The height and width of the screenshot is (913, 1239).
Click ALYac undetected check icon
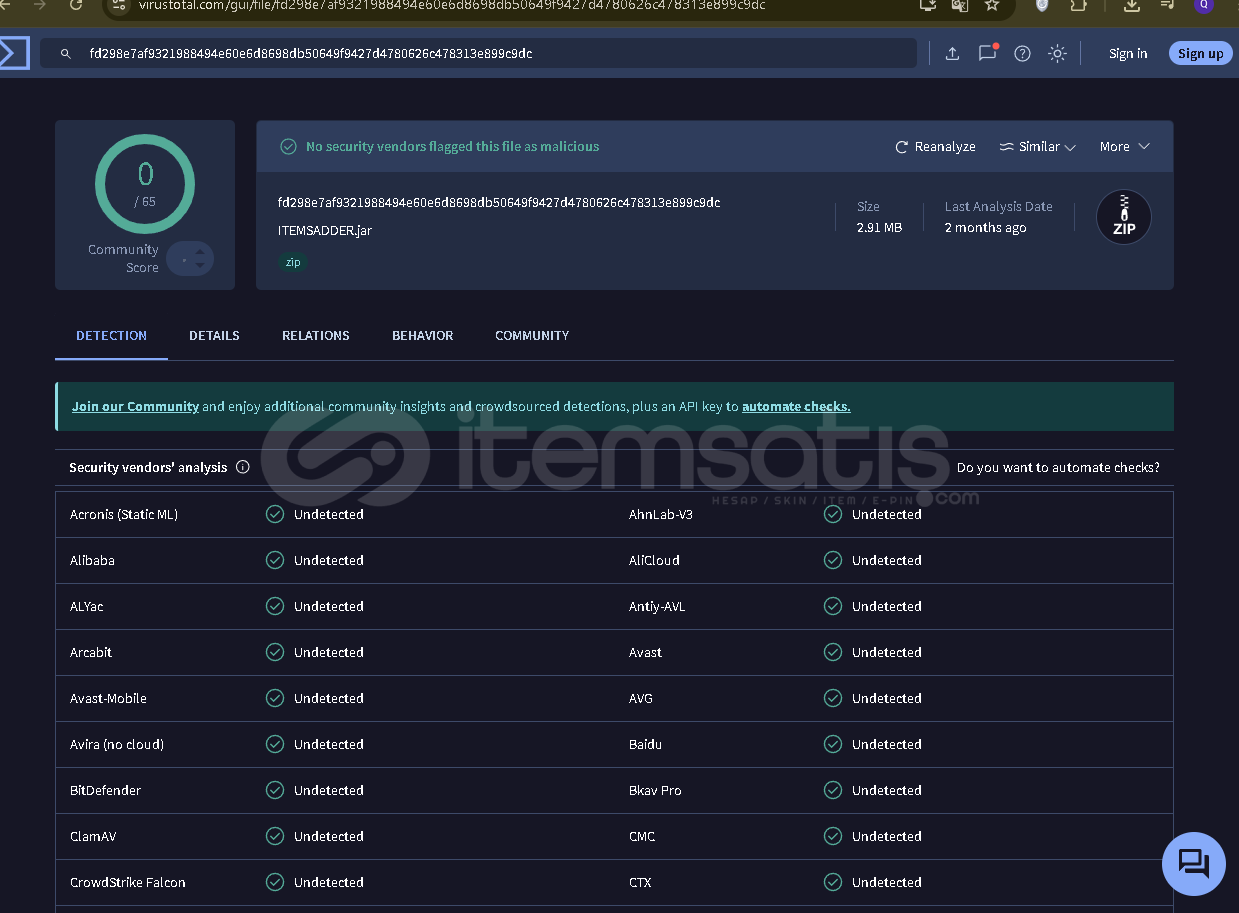(x=275, y=606)
